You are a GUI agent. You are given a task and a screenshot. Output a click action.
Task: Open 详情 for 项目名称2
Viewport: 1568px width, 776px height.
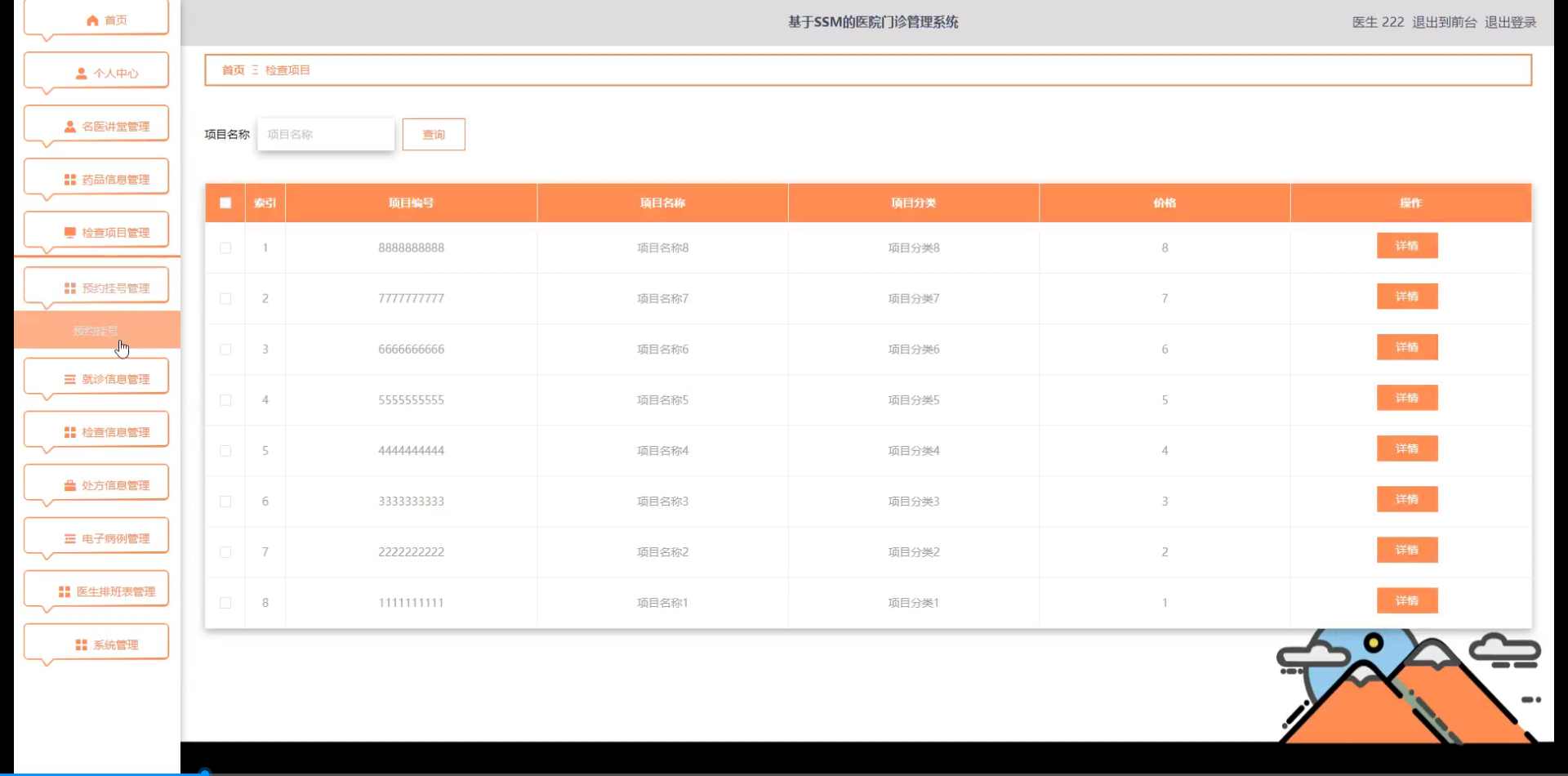click(1407, 550)
